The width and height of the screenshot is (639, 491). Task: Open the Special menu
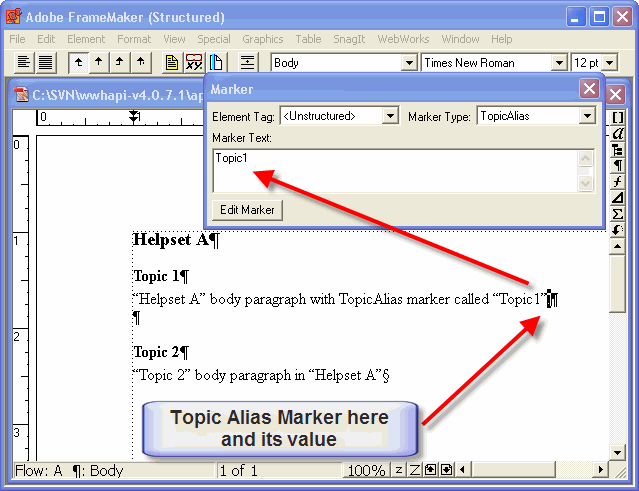tap(213, 39)
